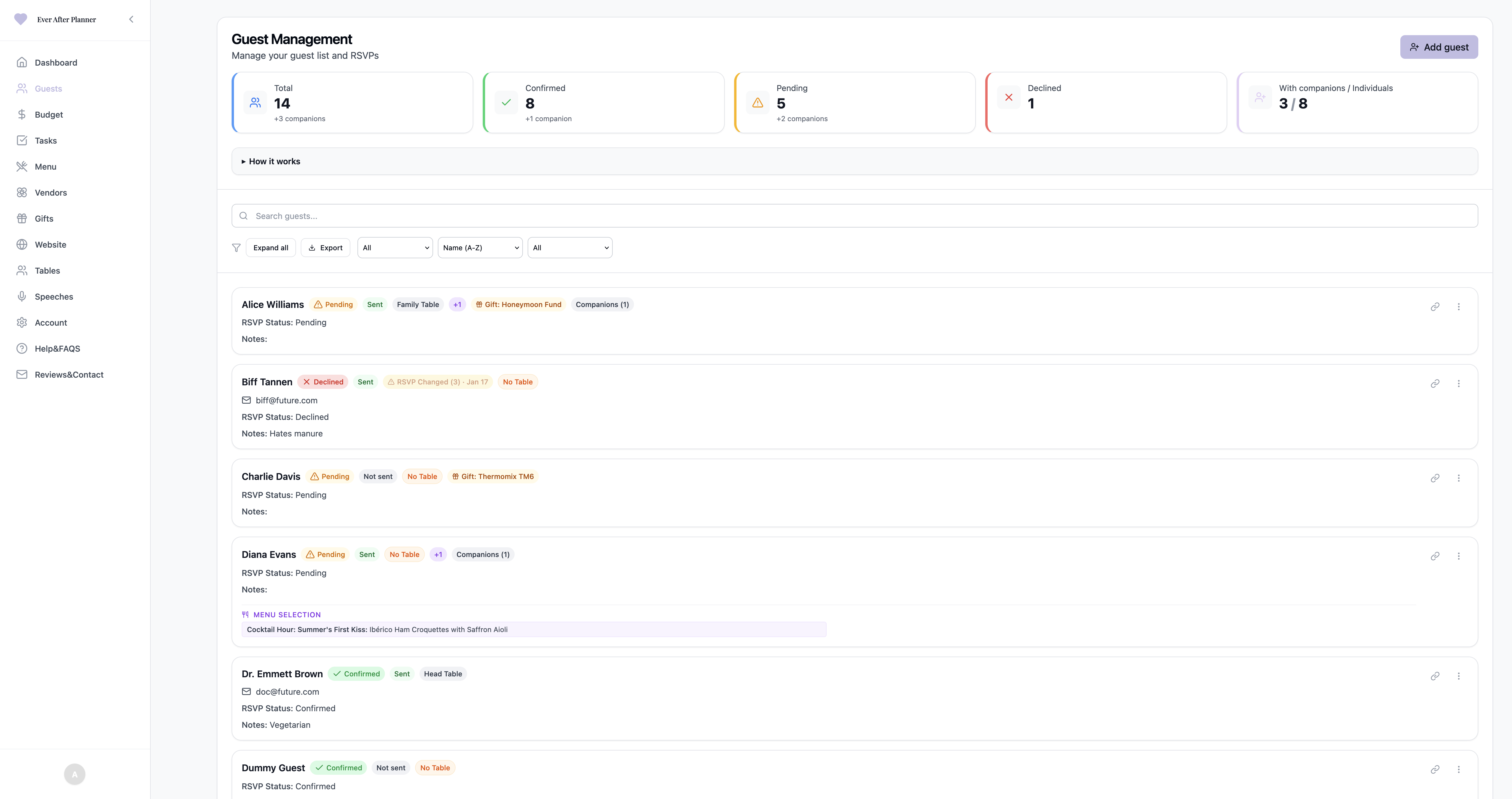This screenshot has height=799, width=1512.
Task: Click the filter funnel icon
Action: (236, 248)
